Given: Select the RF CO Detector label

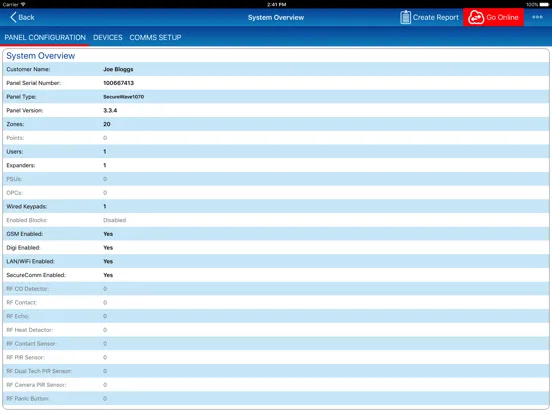Looking at the screenshot, I should (27, 289).
